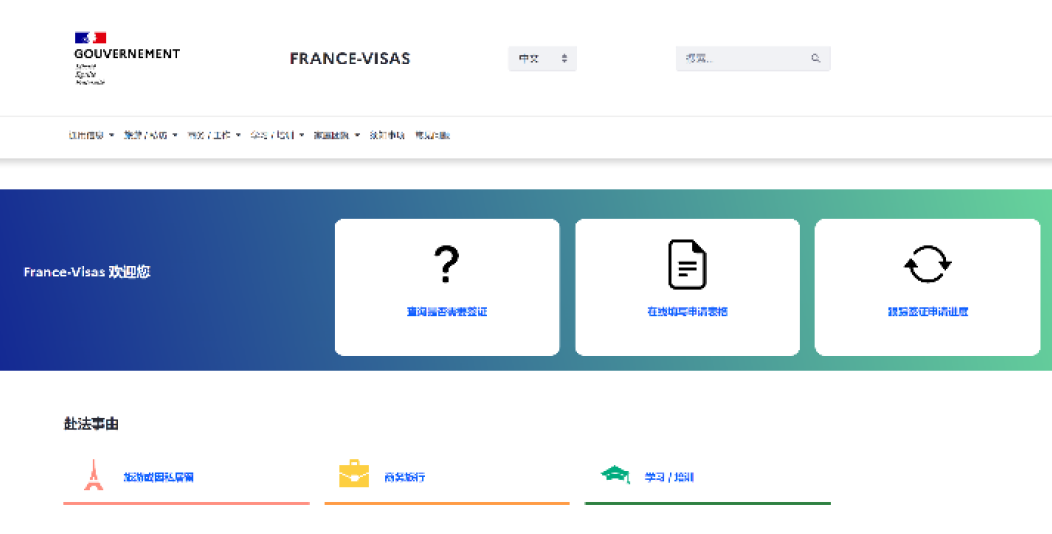This screenshot has width=1052, height=534.
Task: Open the 跟踪签证申请进度 link
Action: pos(928,311)
